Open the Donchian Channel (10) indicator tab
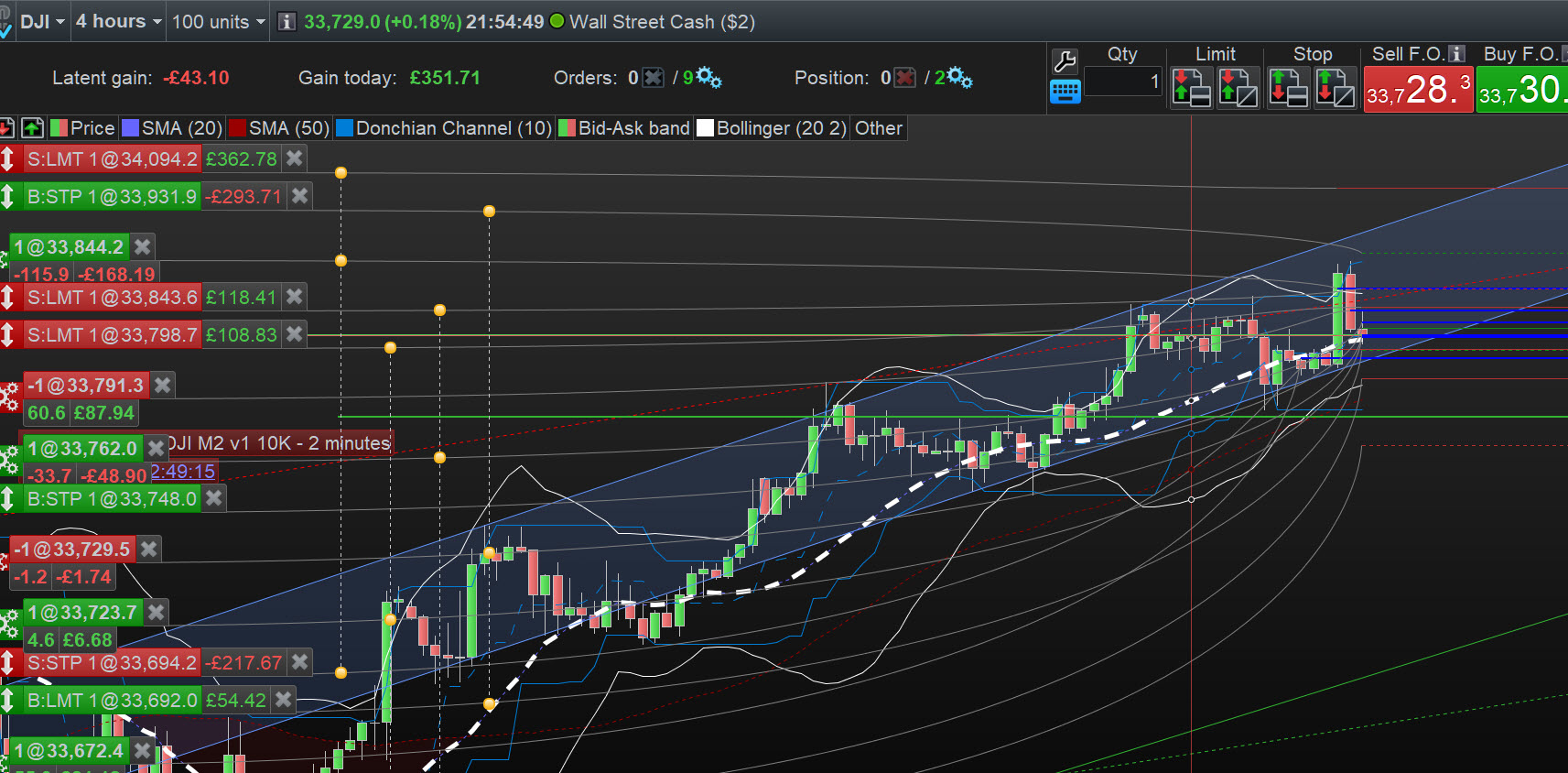The image size is (1568, 773). coord(444,128)
